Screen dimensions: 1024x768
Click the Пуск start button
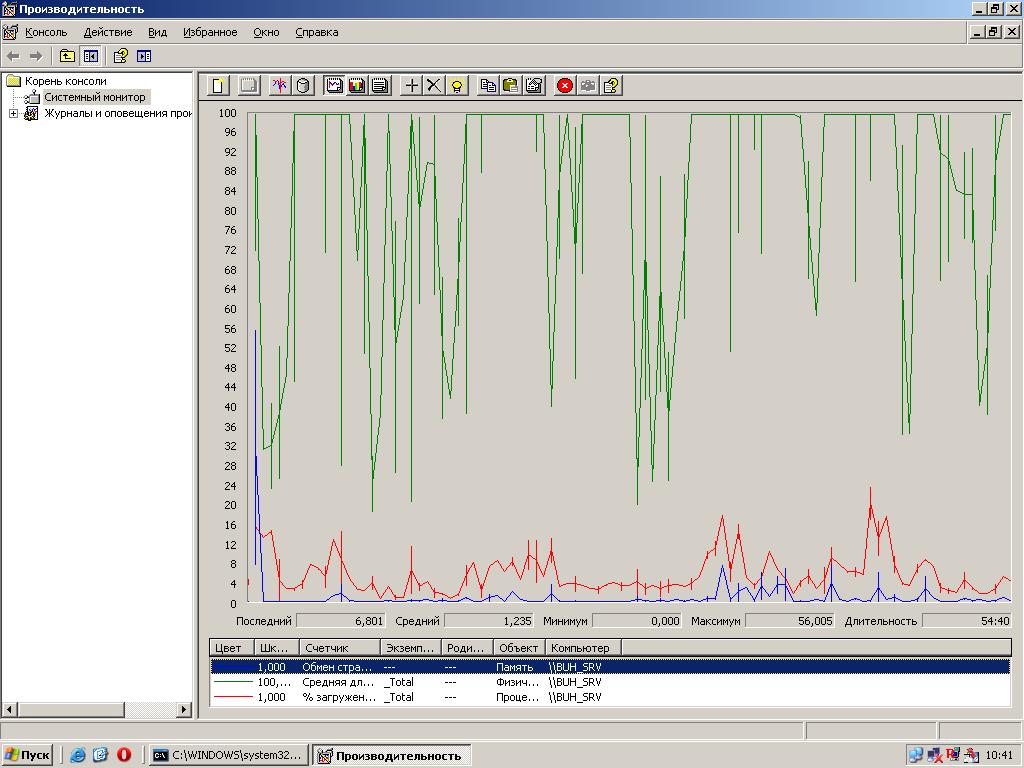[27, 756]
